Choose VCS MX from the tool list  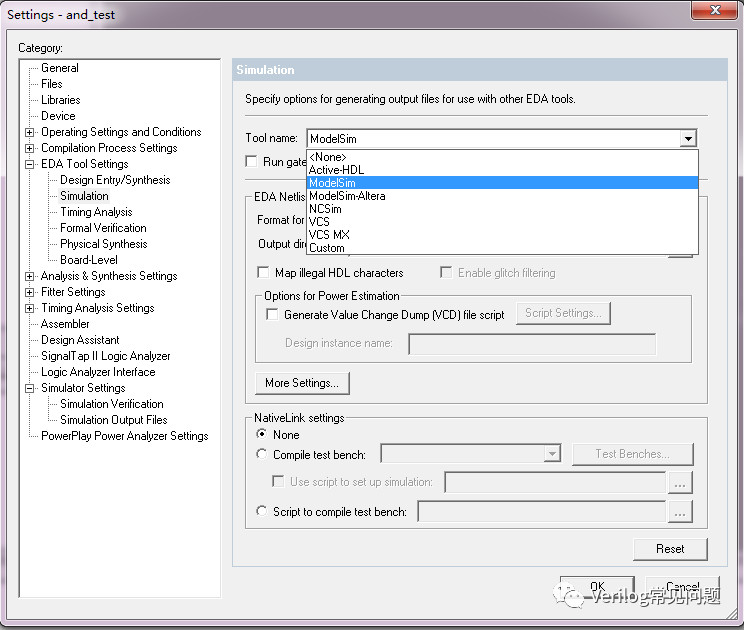502,235
